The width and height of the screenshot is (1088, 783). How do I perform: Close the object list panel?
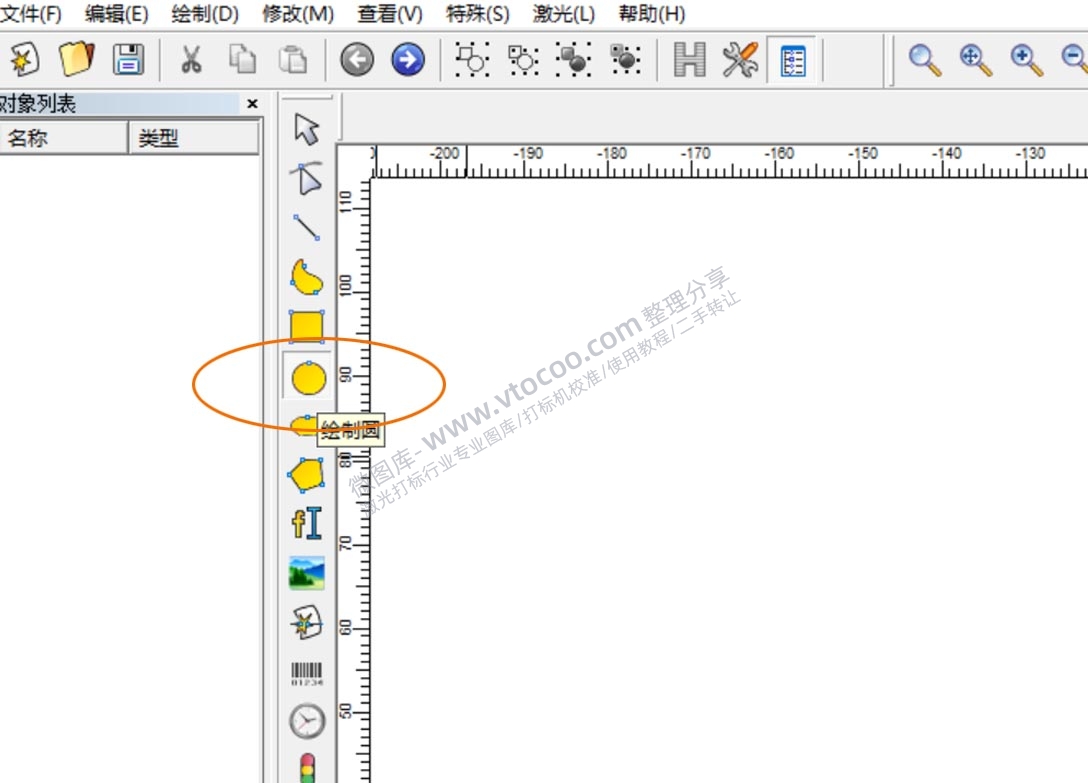tap(252, 104)
